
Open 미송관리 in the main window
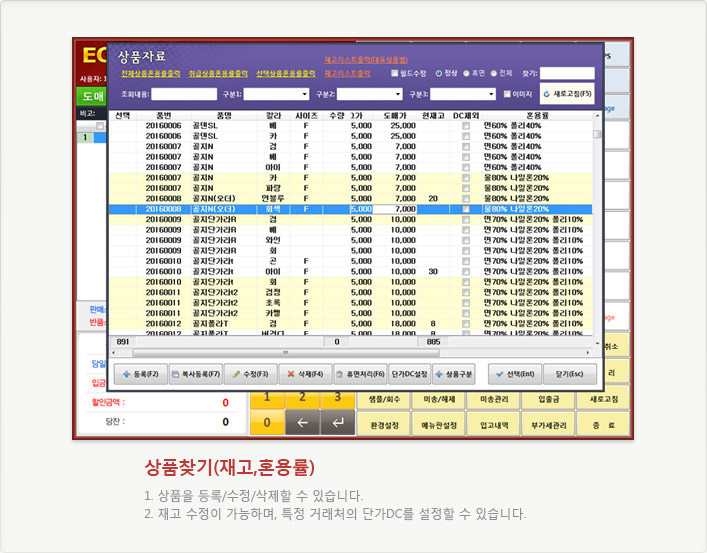point(494,399)
